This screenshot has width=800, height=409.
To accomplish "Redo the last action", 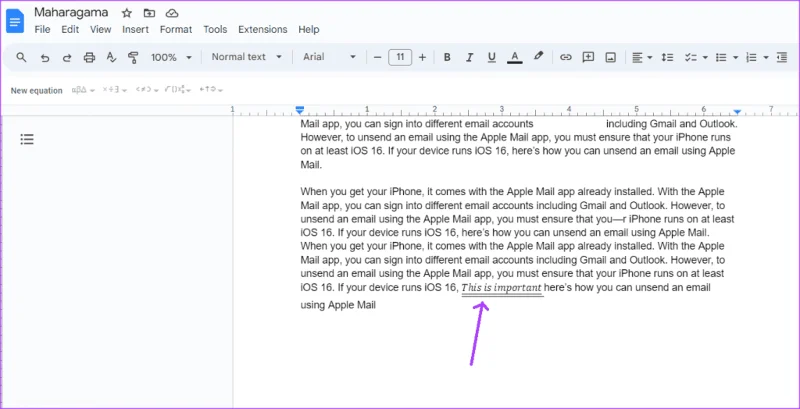I will [67, 57].
